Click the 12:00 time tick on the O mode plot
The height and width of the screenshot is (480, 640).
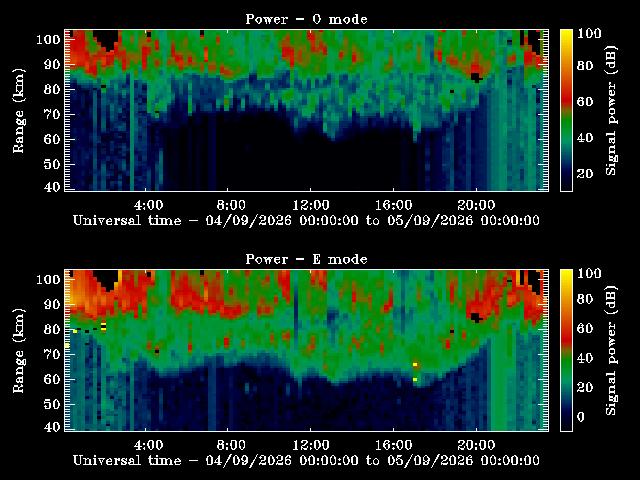[311, 204]
